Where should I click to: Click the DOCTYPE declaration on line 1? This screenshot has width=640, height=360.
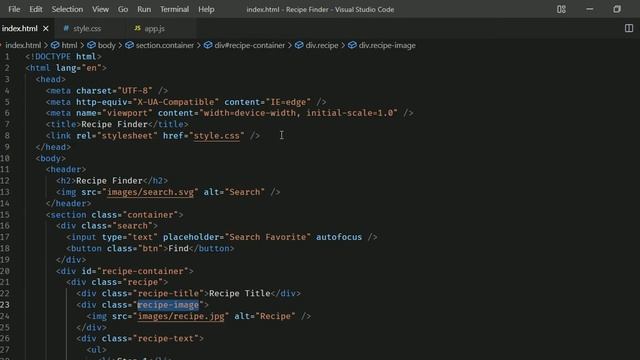coord(63,56)
